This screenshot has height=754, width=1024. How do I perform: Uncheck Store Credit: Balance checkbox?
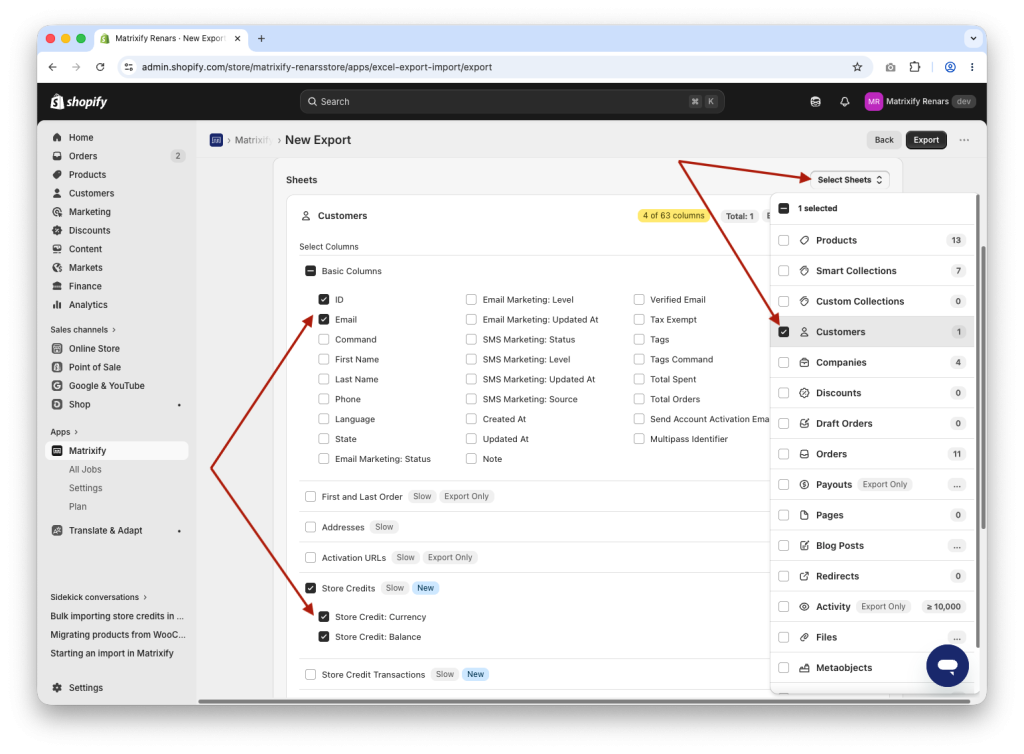[x=324, y=636]
